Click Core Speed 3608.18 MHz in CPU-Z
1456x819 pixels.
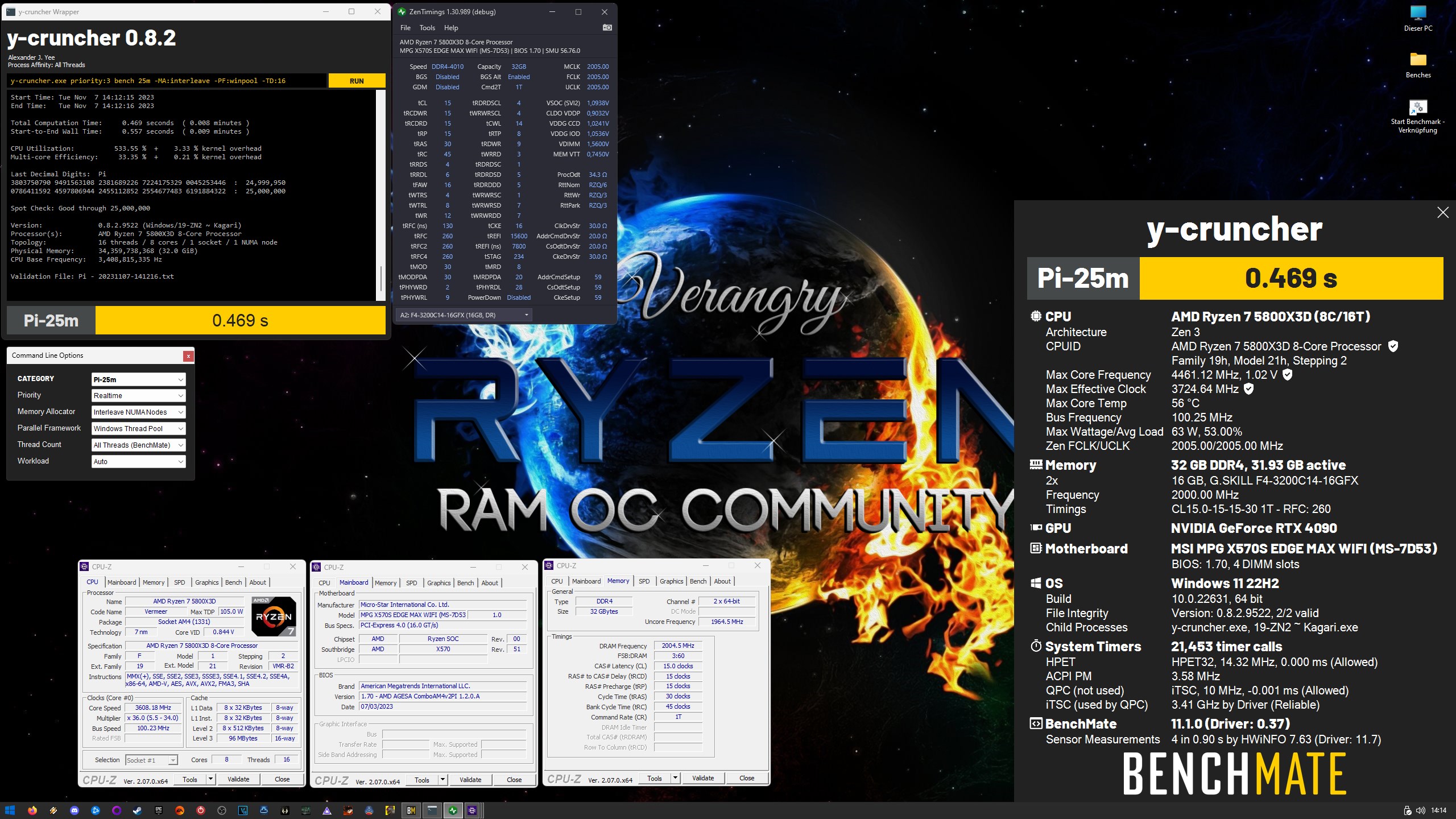coord(153,708)
